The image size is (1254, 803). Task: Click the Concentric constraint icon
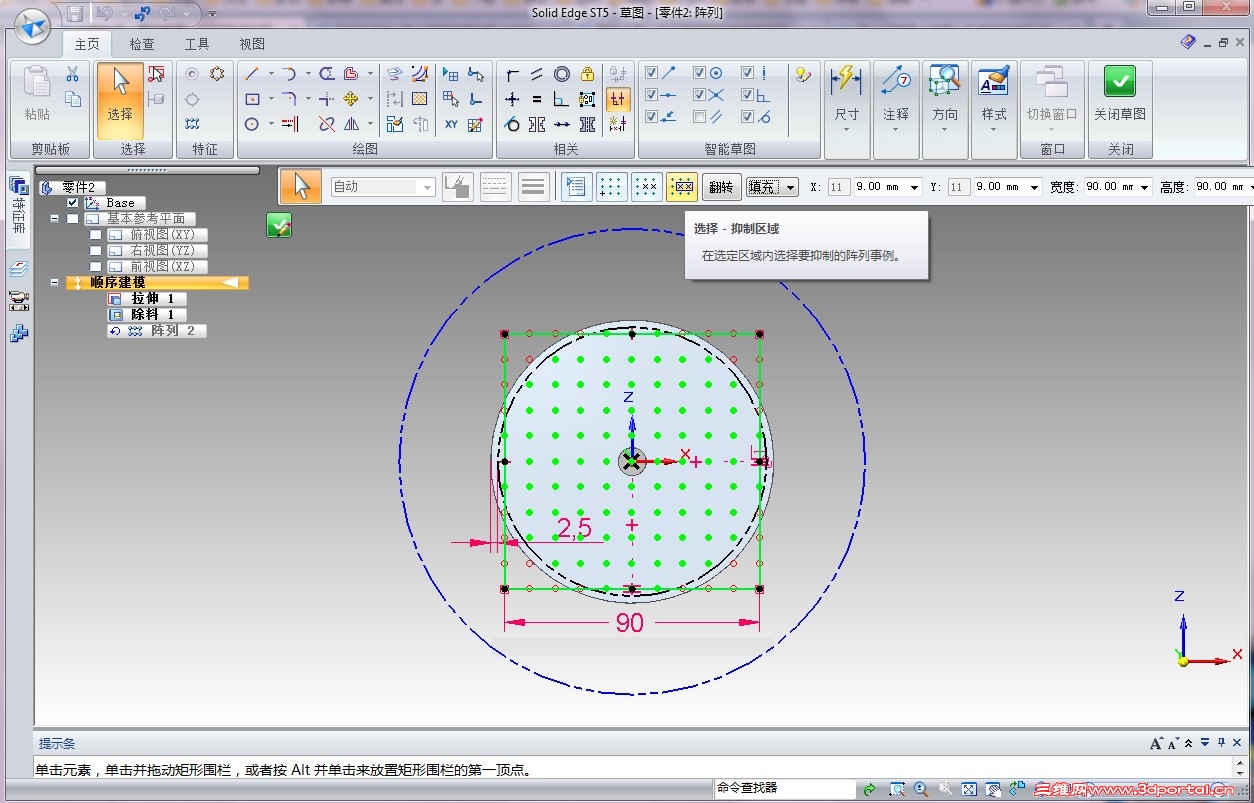point(562,74)
